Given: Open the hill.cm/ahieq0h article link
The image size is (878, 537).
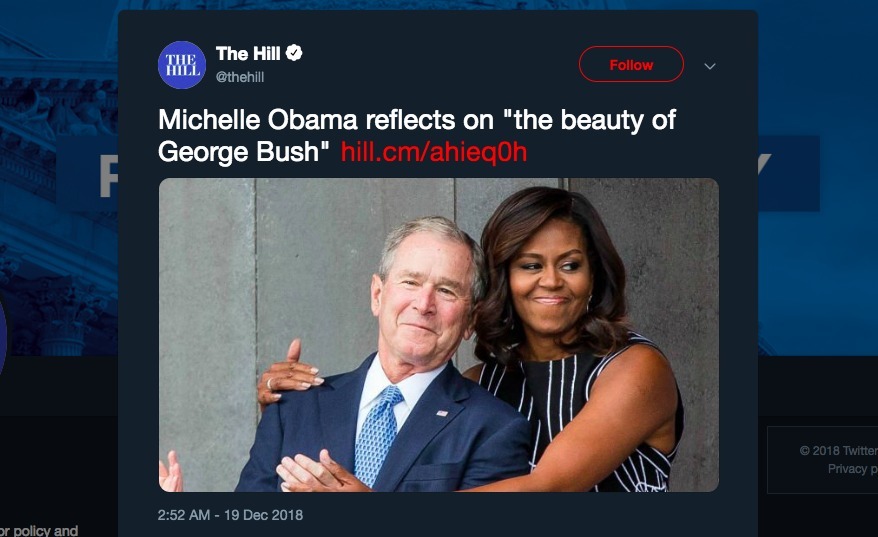Looking at the screenshot, I should click(433, 153).
